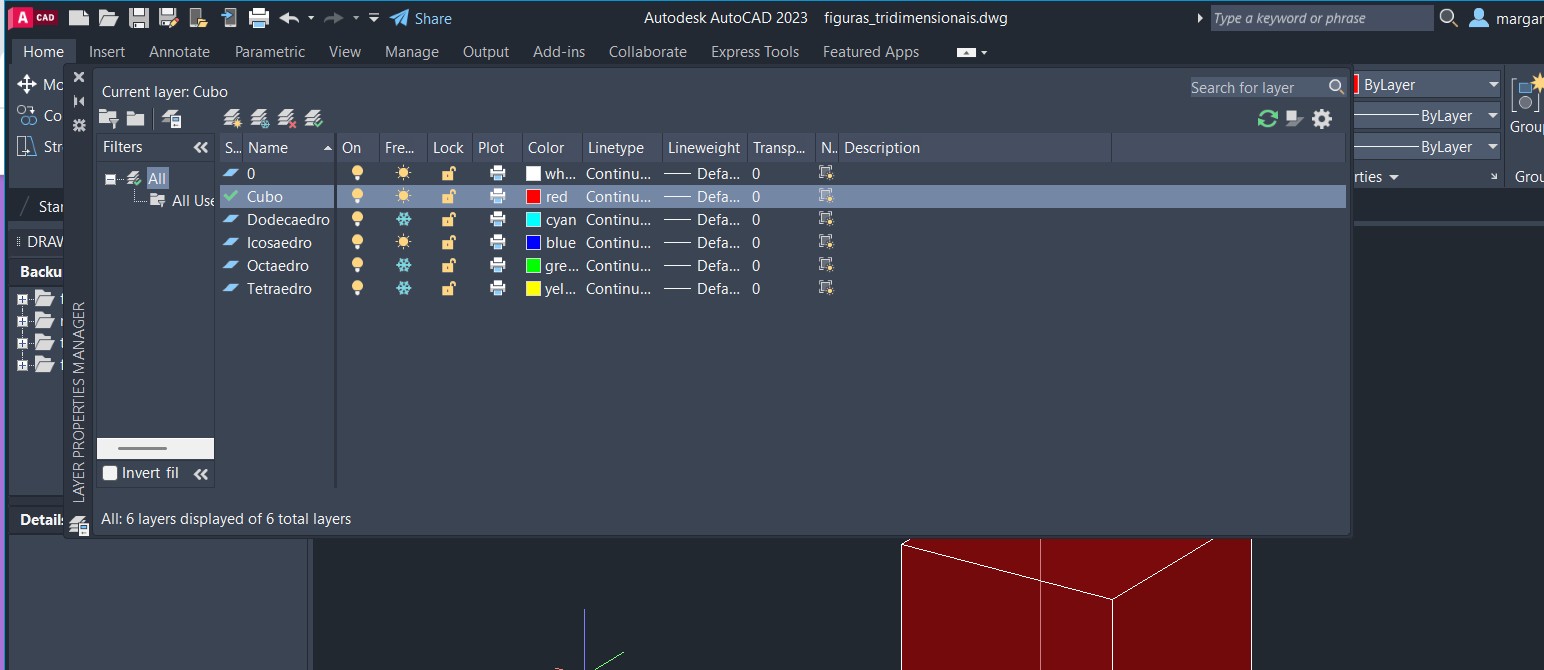Screen dimensions: 1544x670
Task: Click the Lineweight column header
Action: [704, 148]
